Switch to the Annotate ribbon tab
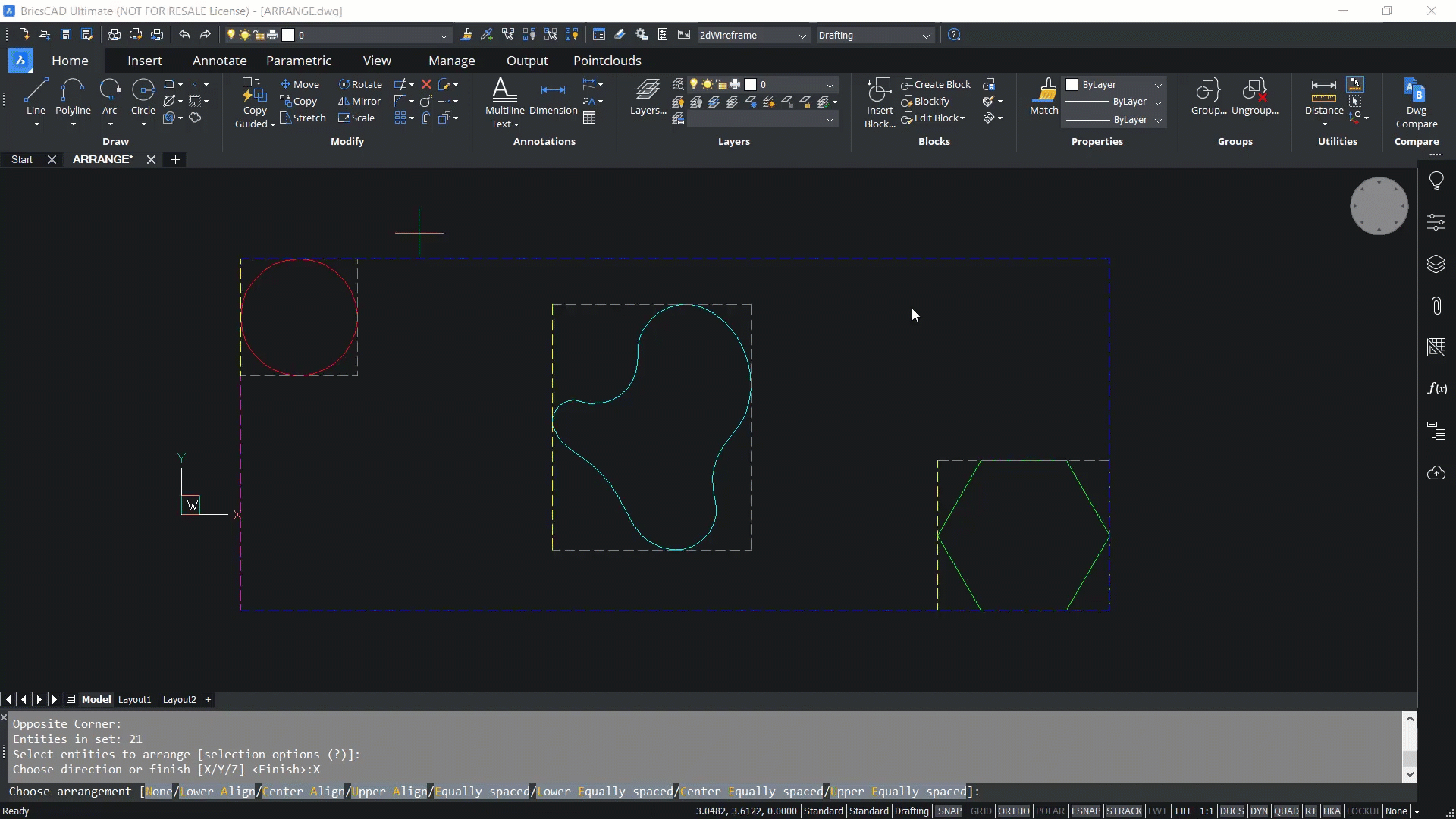The width and height of the screenshot is (1456, 819). [x=219, y=61]
